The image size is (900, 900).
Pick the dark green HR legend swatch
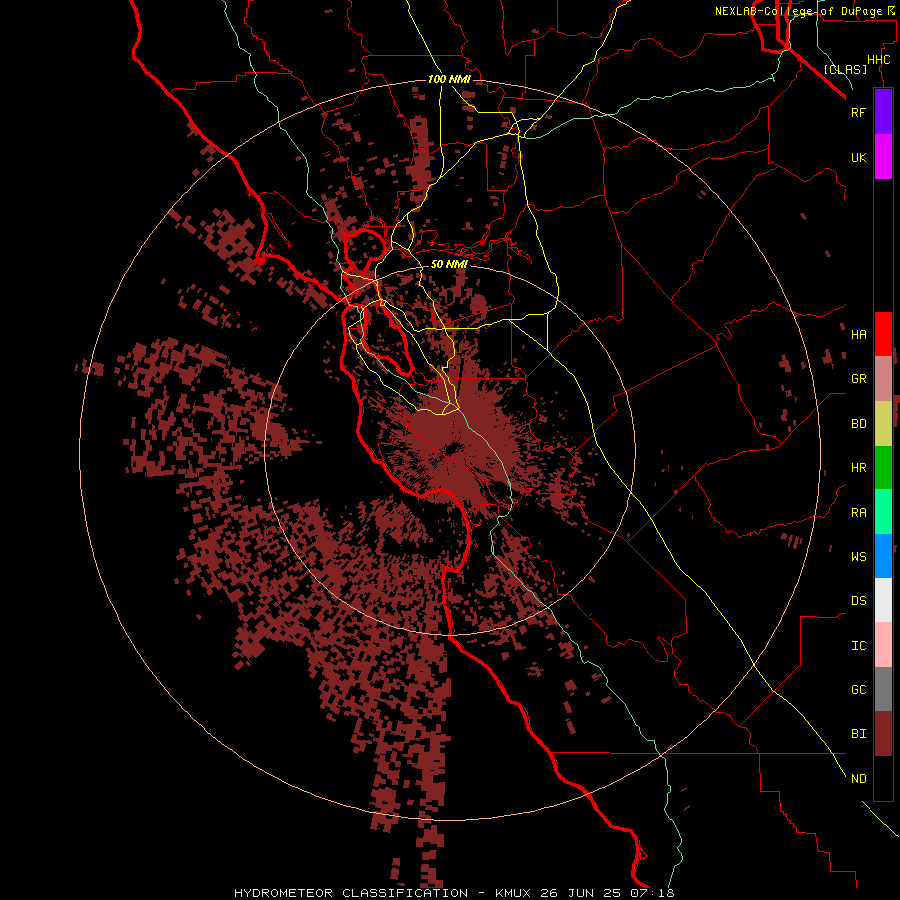883,467
